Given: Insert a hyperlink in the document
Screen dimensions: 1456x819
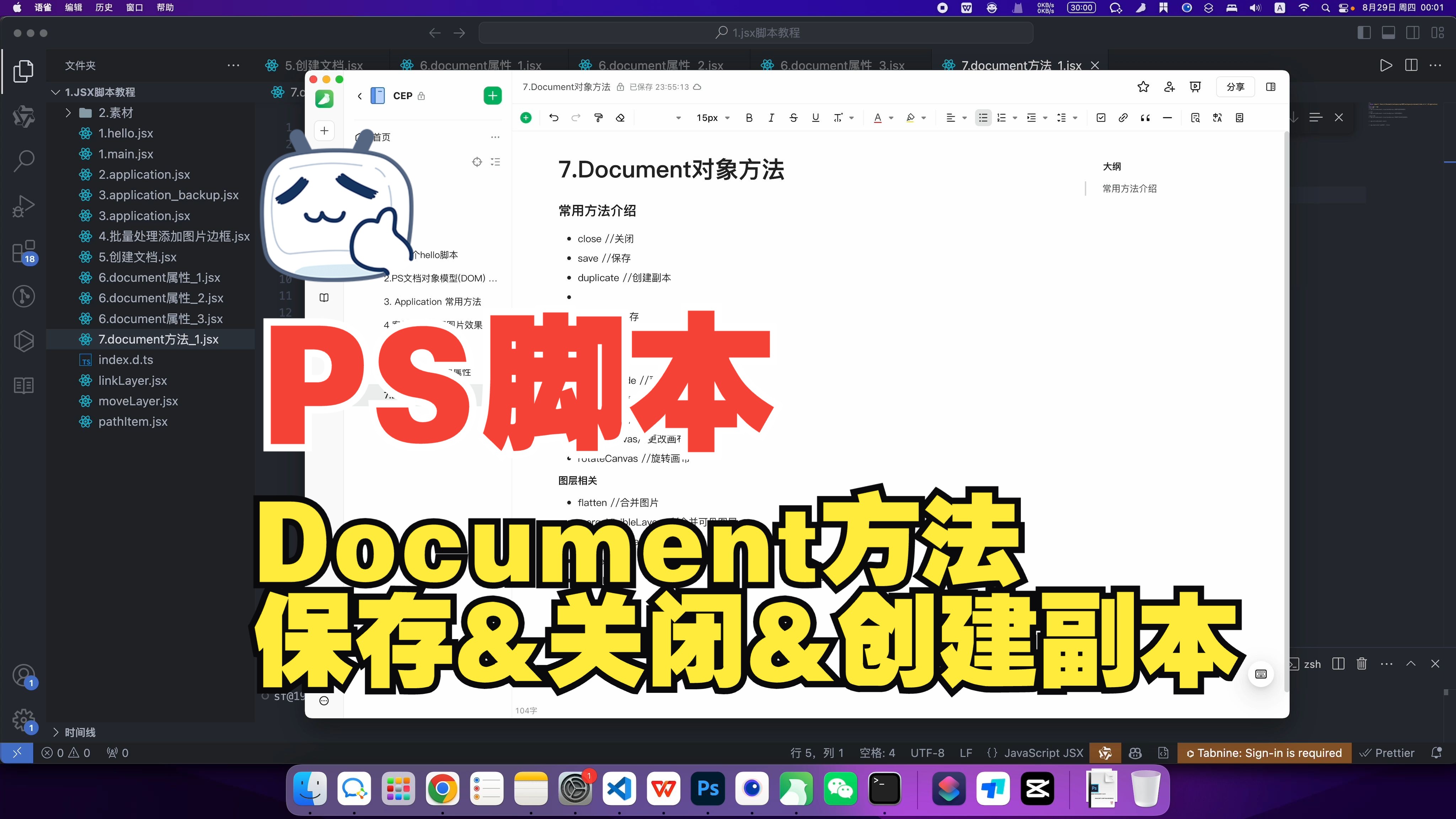Looking at the screenshot, I should tap(1123, 118).
